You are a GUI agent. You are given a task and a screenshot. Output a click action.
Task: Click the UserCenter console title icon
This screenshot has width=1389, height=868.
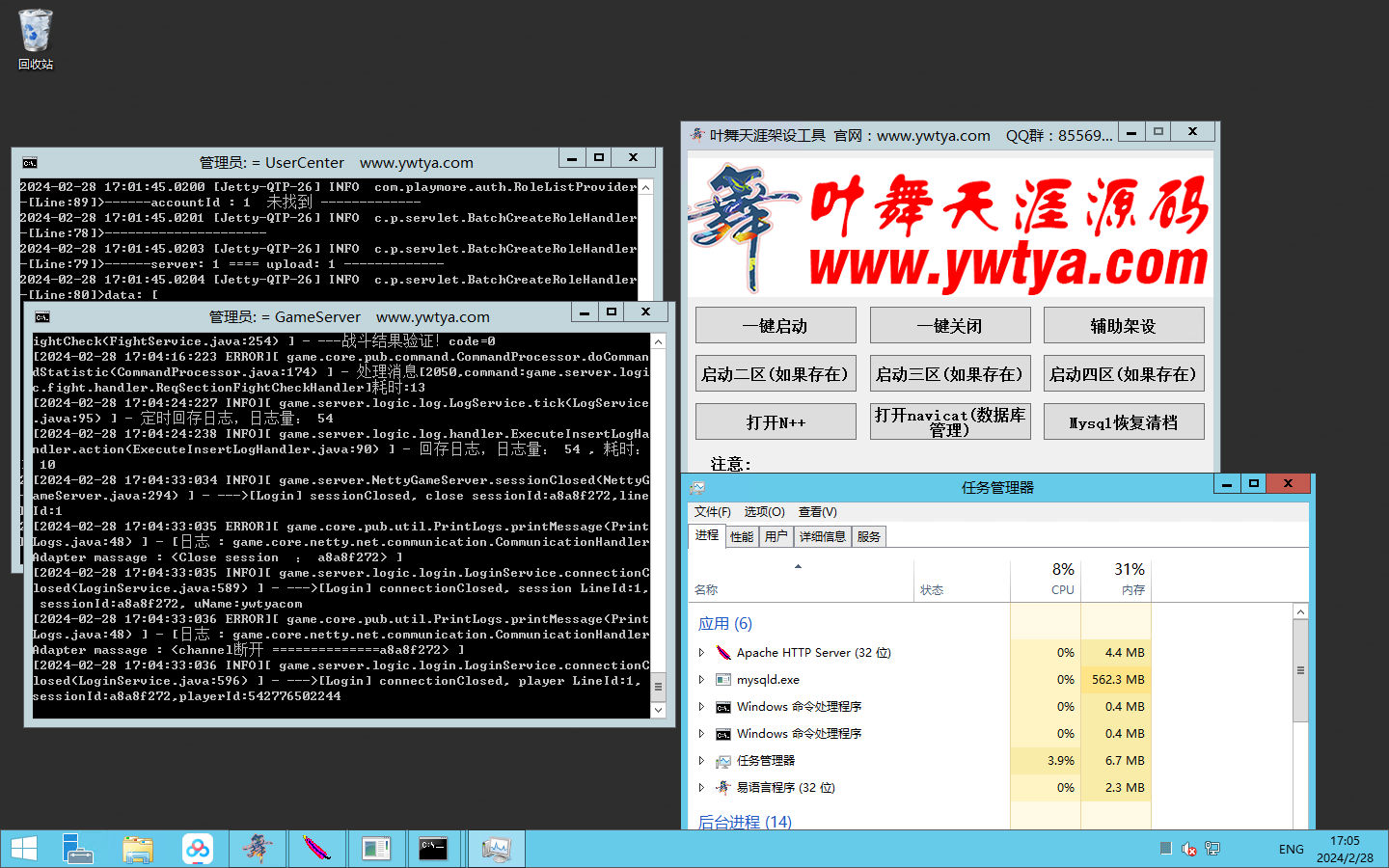(29, 163)
